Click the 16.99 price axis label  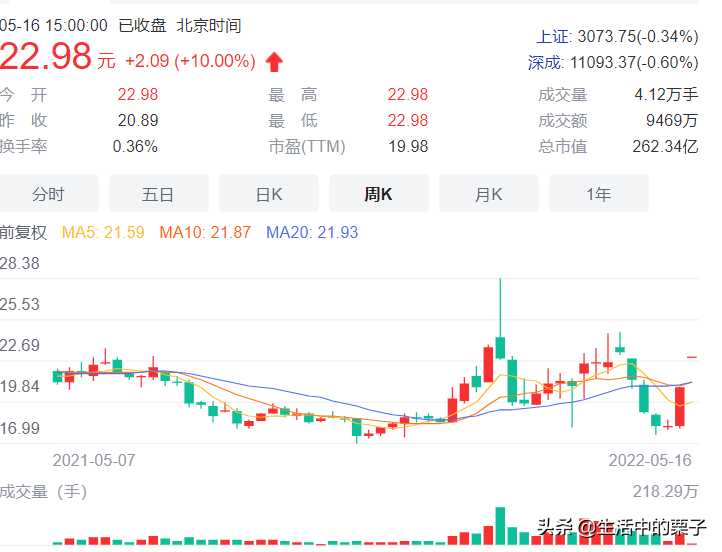tap(20, 428)
